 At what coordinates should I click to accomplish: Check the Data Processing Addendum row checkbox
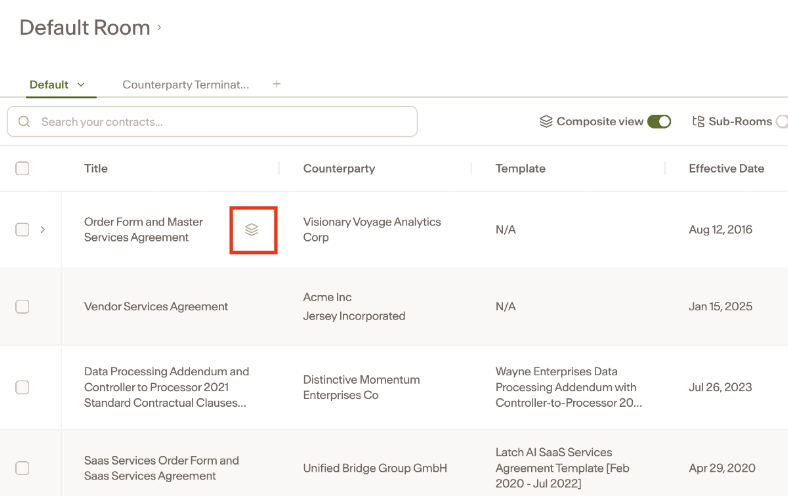[x=22, y=387]
